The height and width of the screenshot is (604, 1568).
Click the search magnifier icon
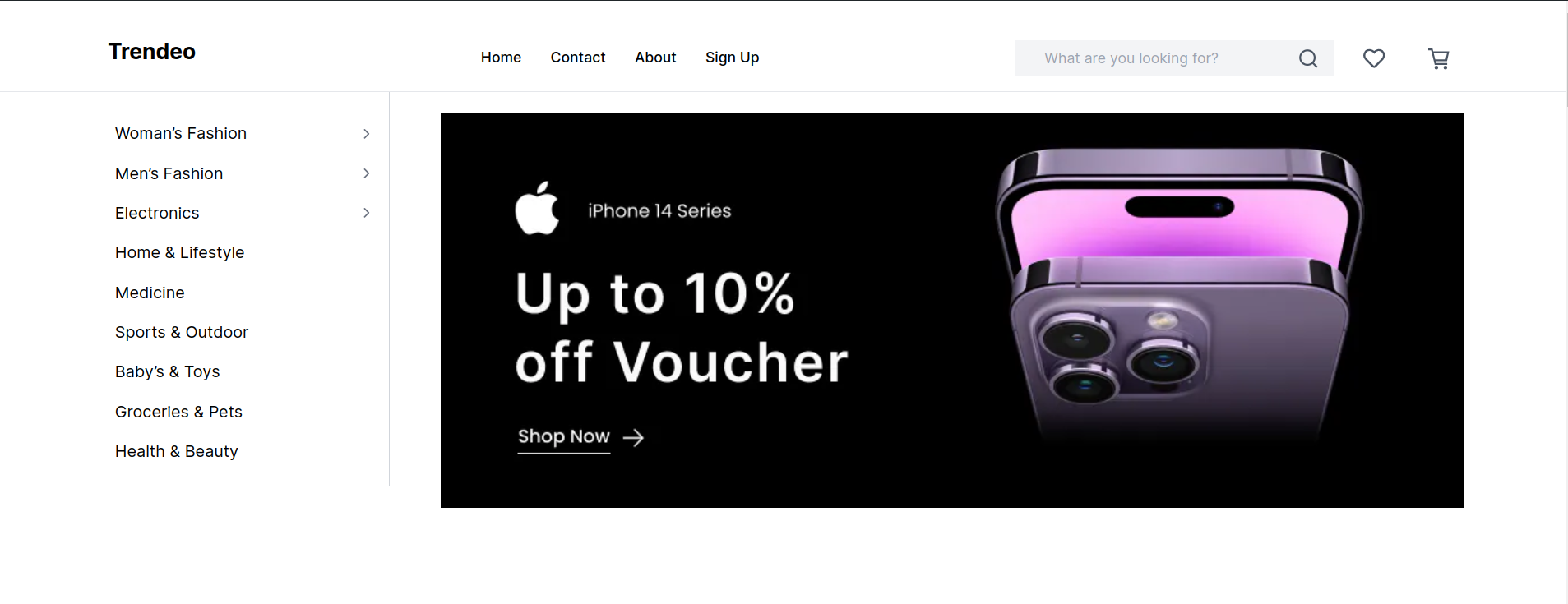pos(1308,58)
